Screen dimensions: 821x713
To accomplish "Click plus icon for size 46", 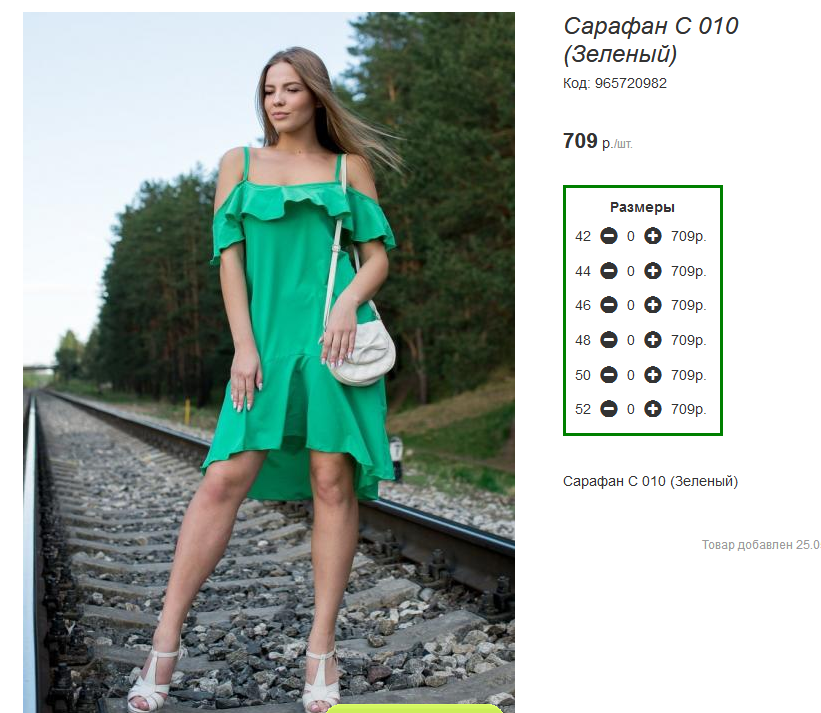I will [652, 305].
